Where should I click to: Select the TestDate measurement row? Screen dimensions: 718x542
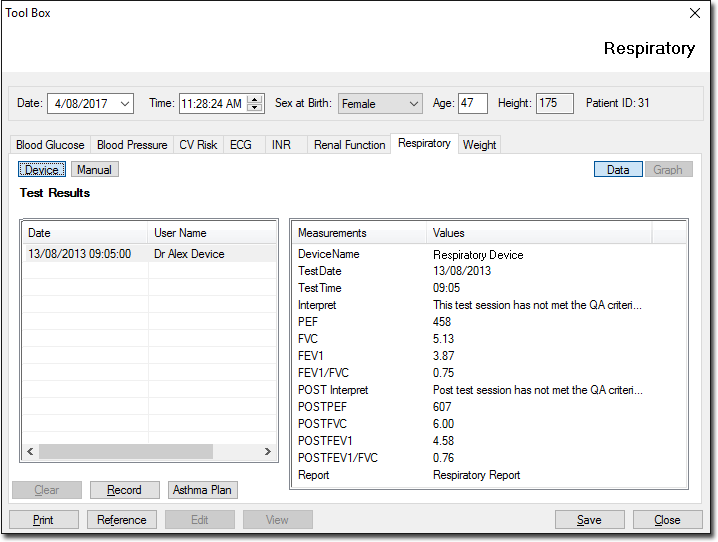coord(489,271)
